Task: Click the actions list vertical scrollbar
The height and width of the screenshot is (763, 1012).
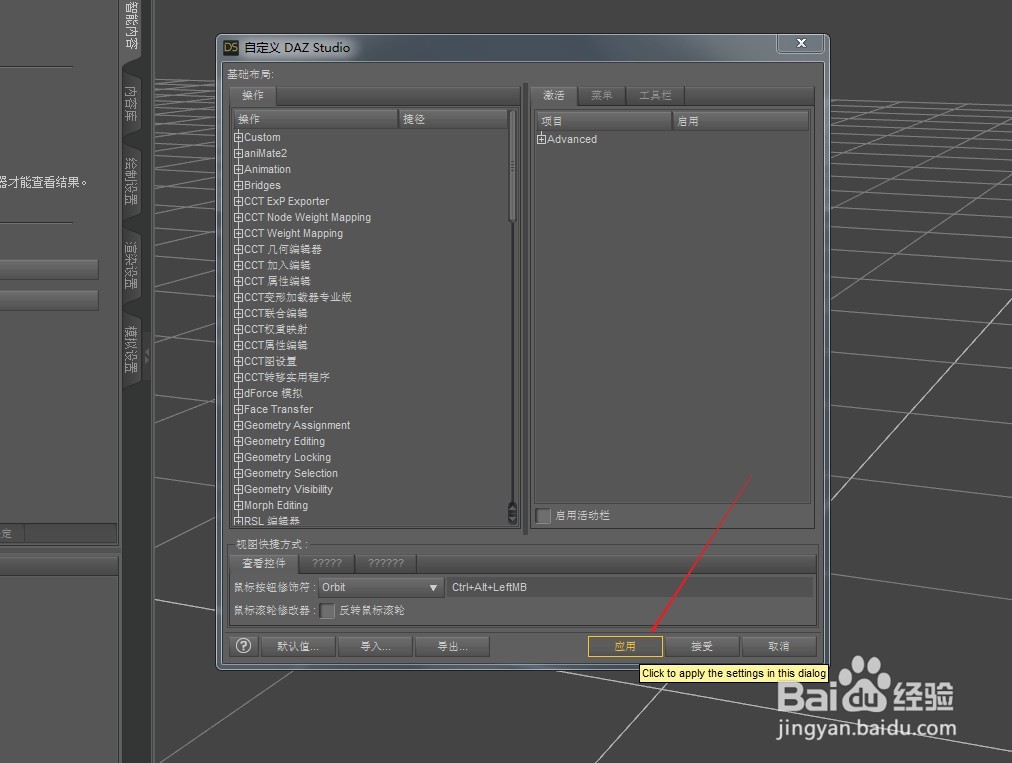Action: point(512,167)
